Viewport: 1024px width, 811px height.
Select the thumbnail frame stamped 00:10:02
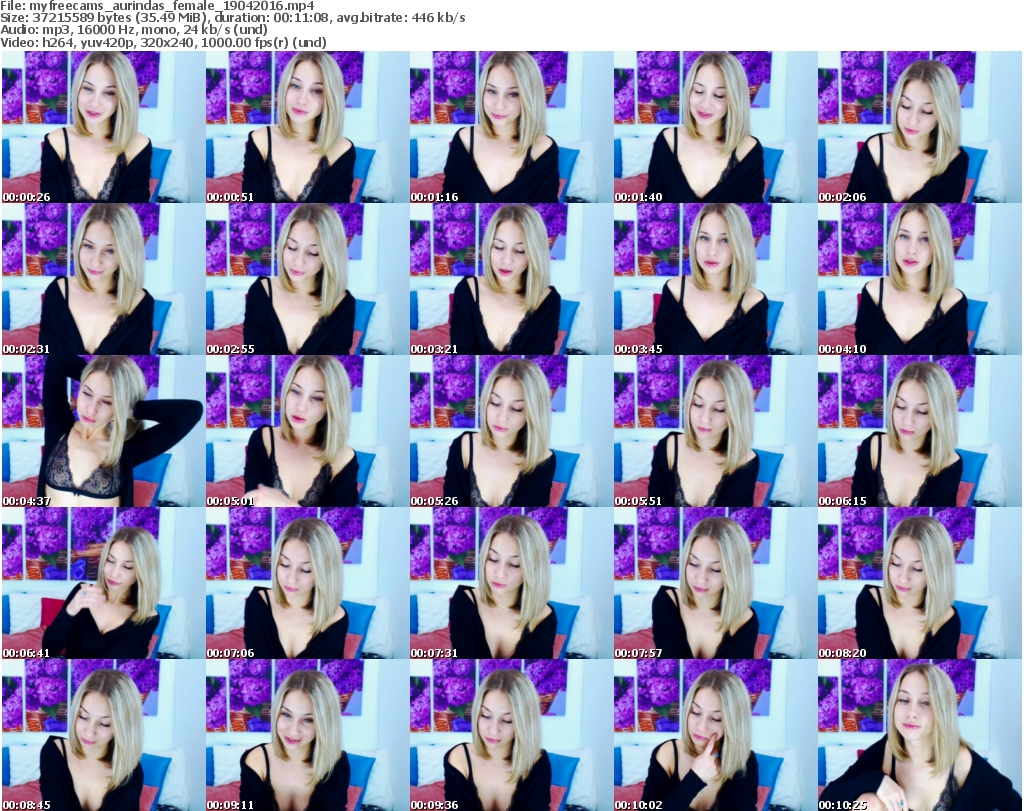[x=715, y=735]
